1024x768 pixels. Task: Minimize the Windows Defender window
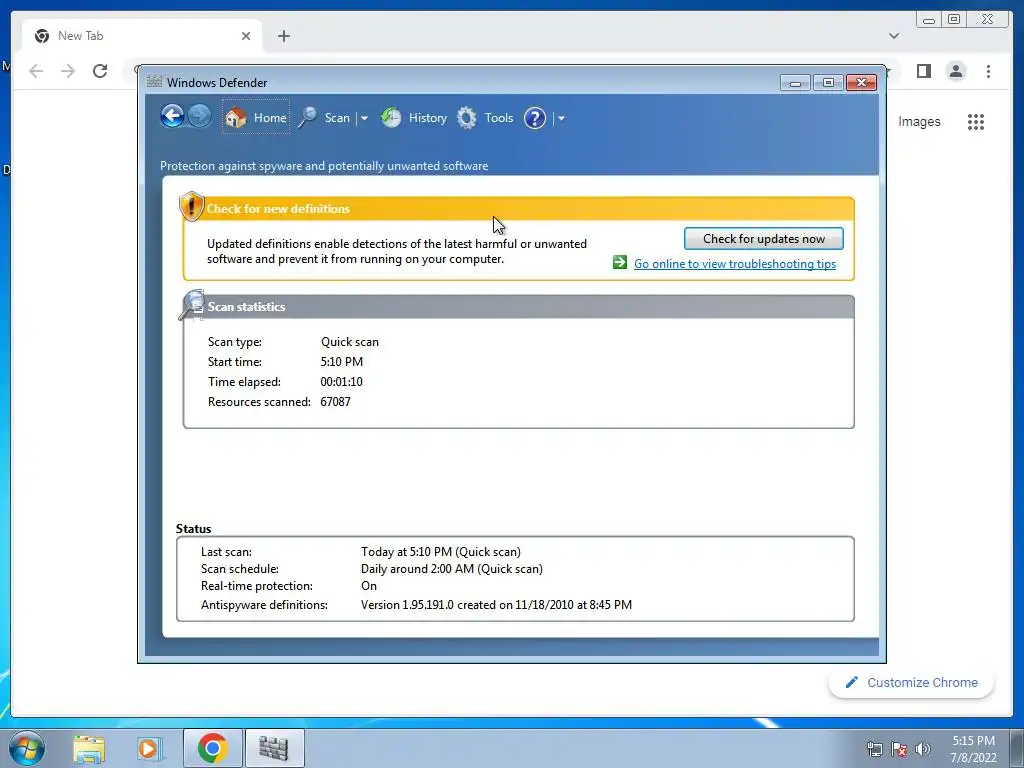coord(795,83)
